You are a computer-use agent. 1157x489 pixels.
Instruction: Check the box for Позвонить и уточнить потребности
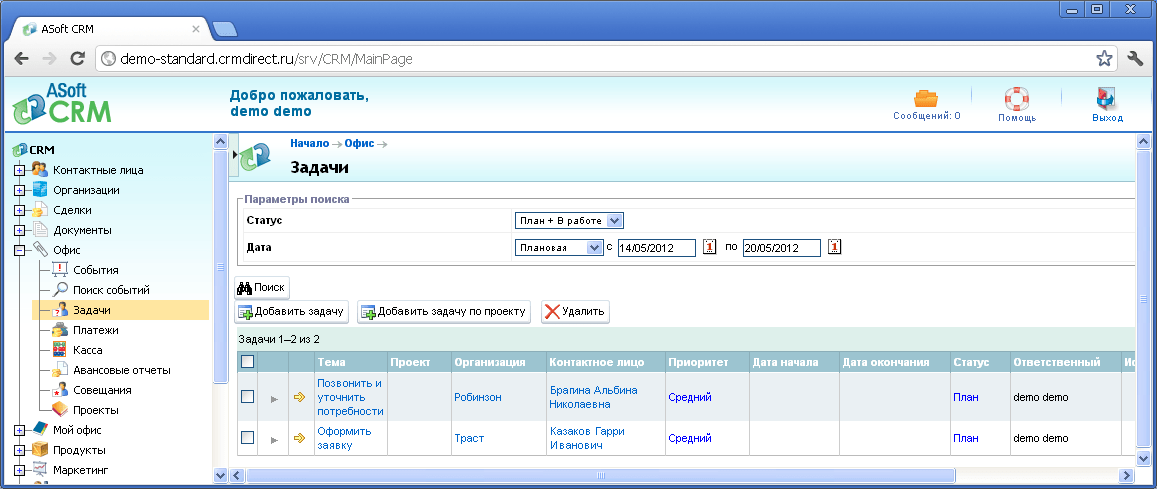248,397
